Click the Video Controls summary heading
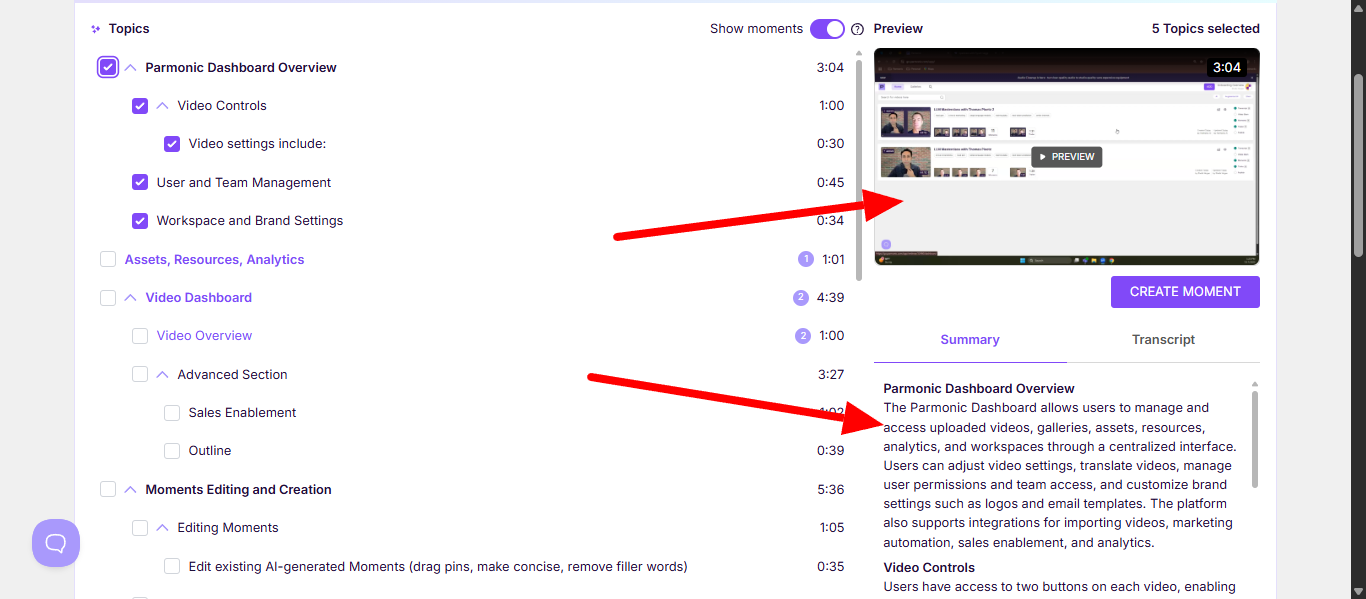The width and height of the screenshot is (1366, 599). pos(929,567)
